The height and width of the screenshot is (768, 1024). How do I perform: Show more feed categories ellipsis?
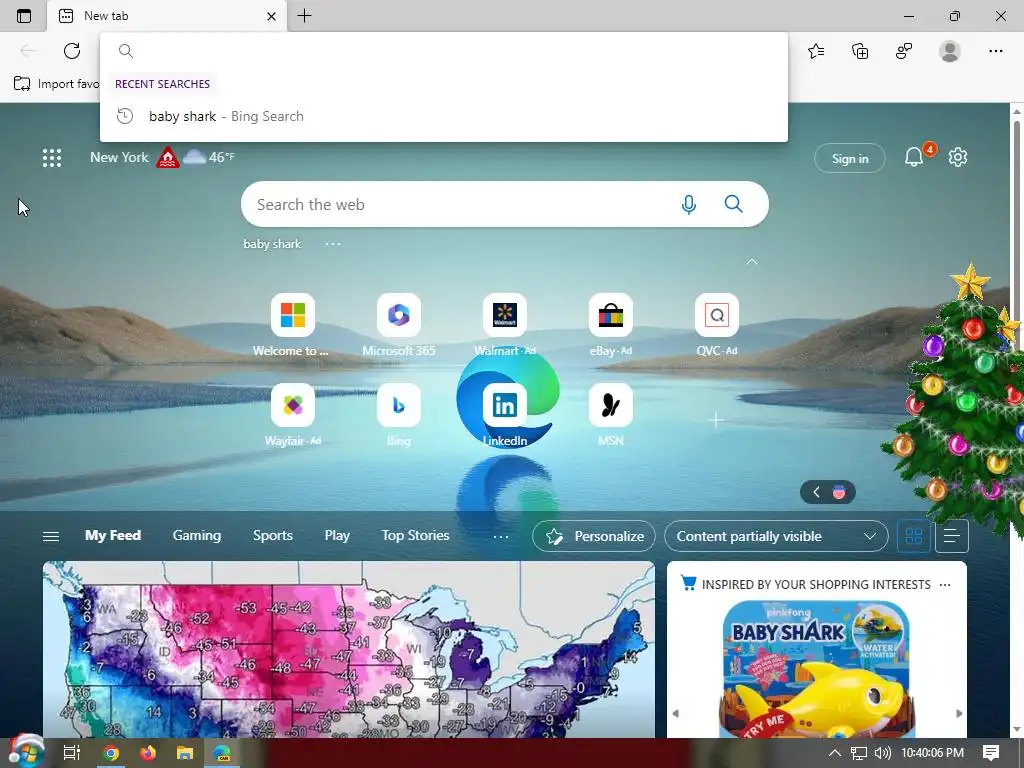pos(501,536)
